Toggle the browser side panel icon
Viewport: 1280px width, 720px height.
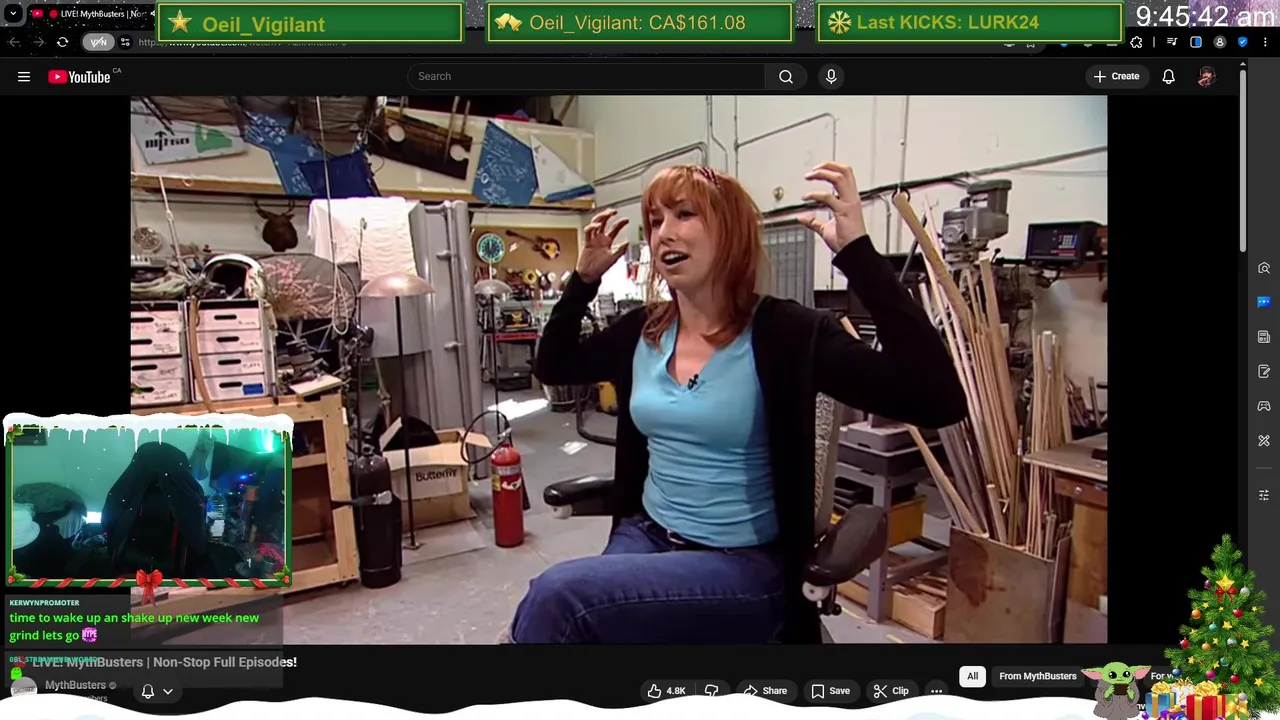click(x=1196, y=42)
